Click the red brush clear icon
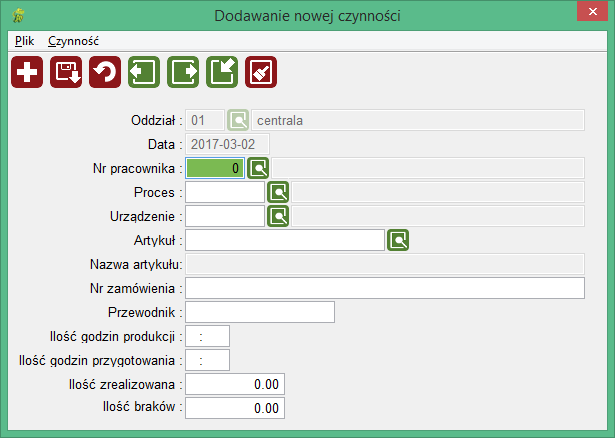 pyautogui.click(x=261, y=73)
